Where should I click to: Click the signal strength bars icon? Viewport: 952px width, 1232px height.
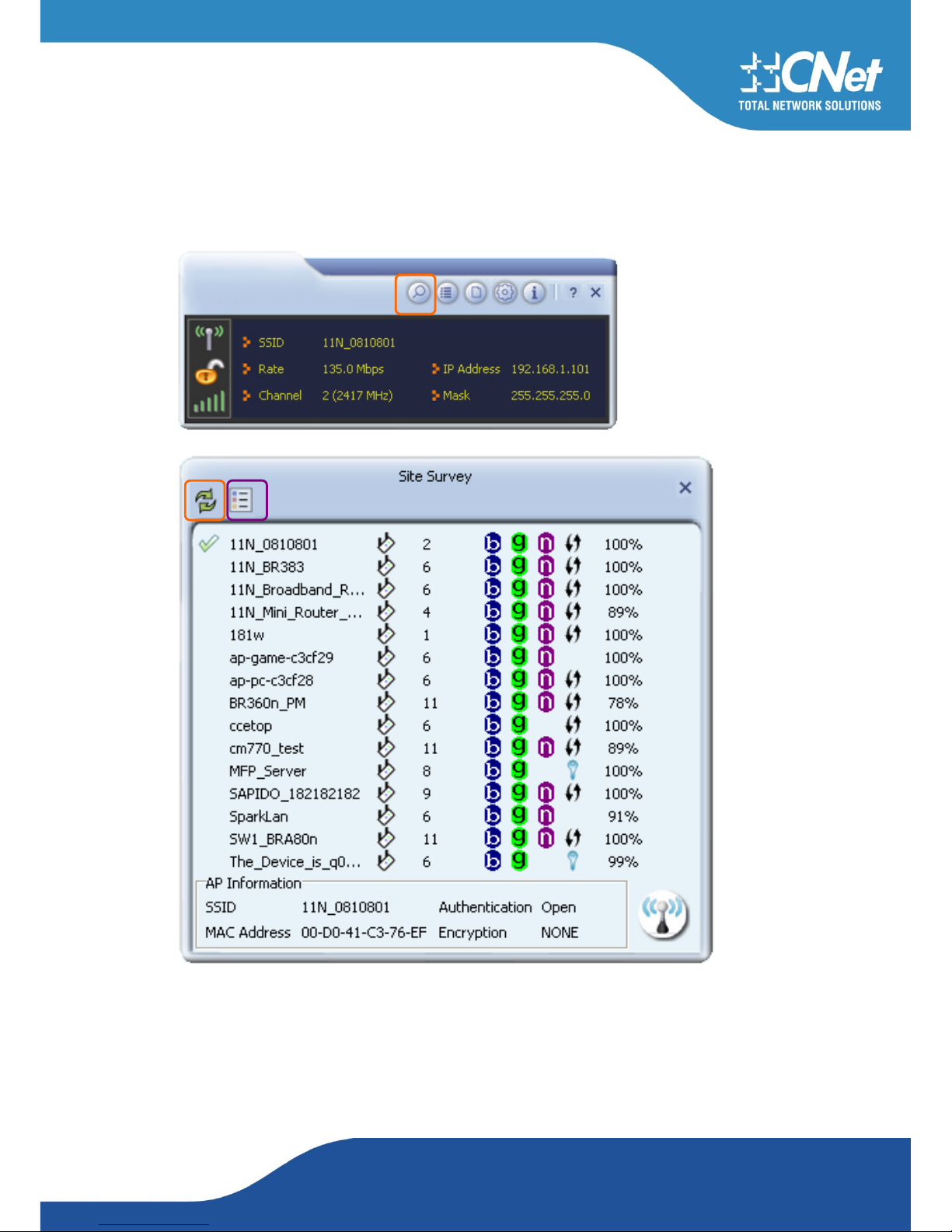click(209, 403)
